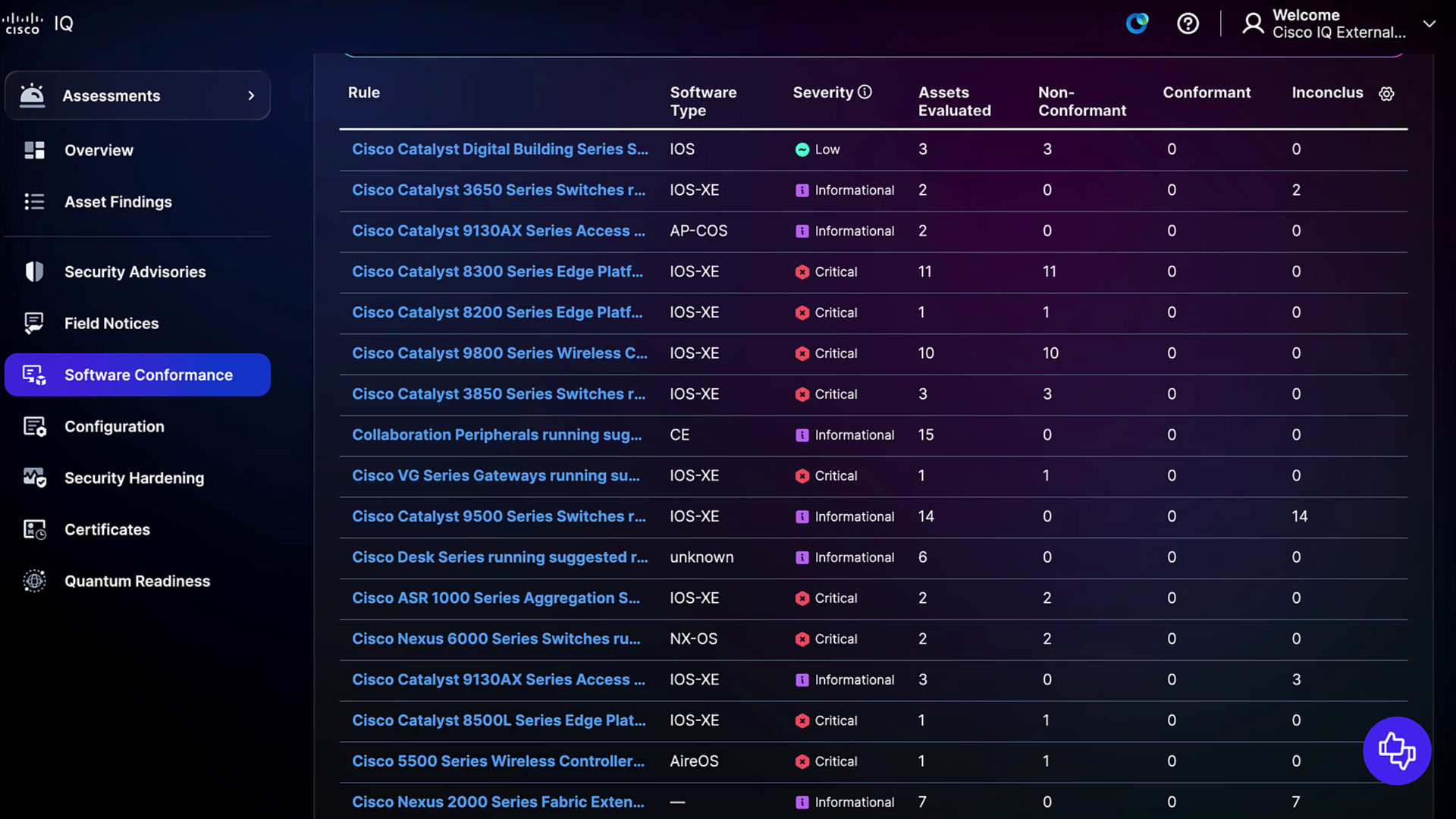This screenshot has height=819, width=1456.
Task: Sort by Software Type column header
Action: click(x=703, y=102)
